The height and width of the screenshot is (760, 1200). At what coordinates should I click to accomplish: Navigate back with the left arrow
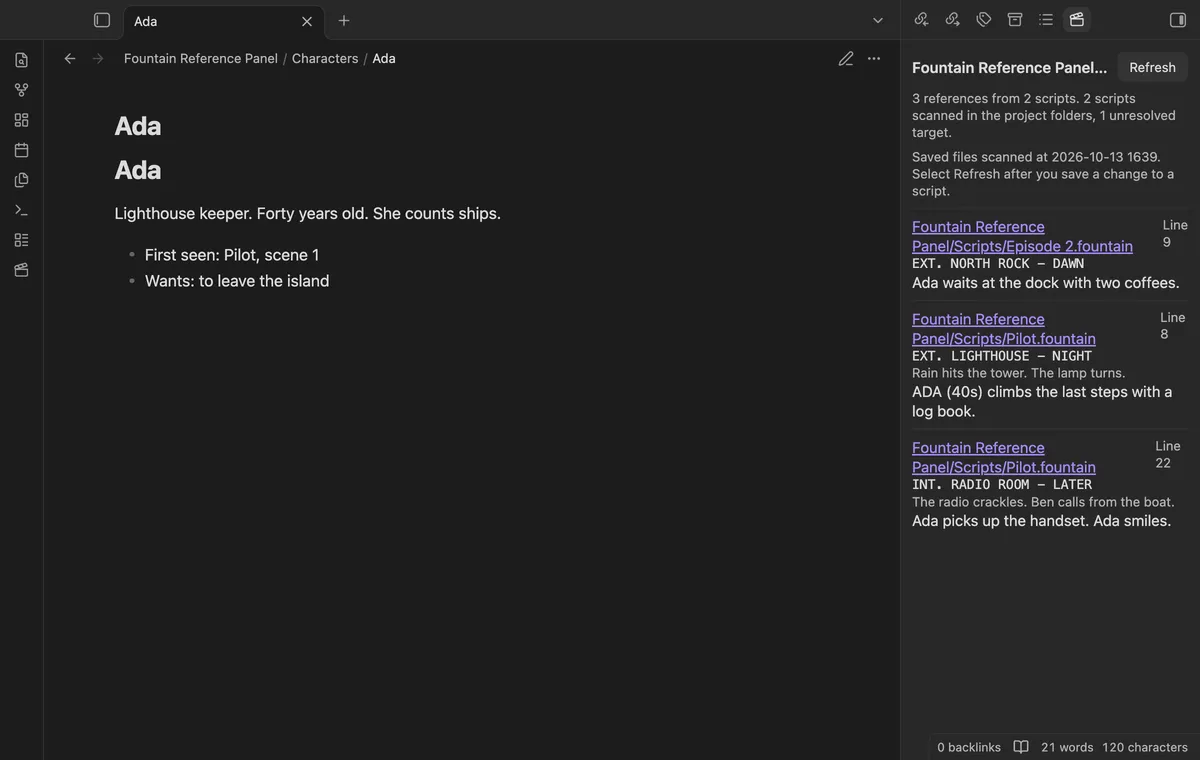[70, 59]
